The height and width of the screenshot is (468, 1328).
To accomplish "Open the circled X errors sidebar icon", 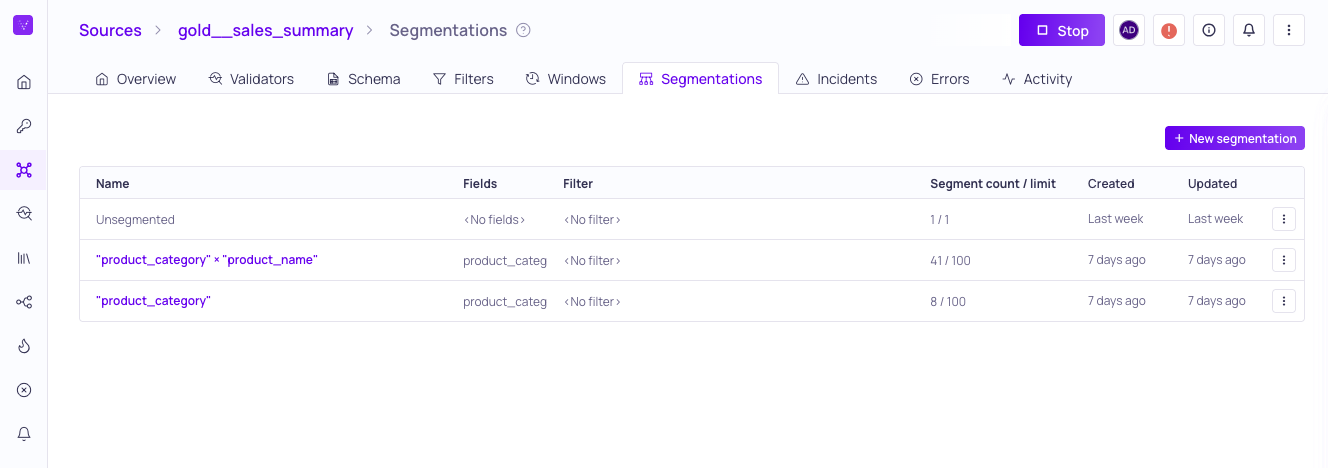I will click(x=24, y=390).
